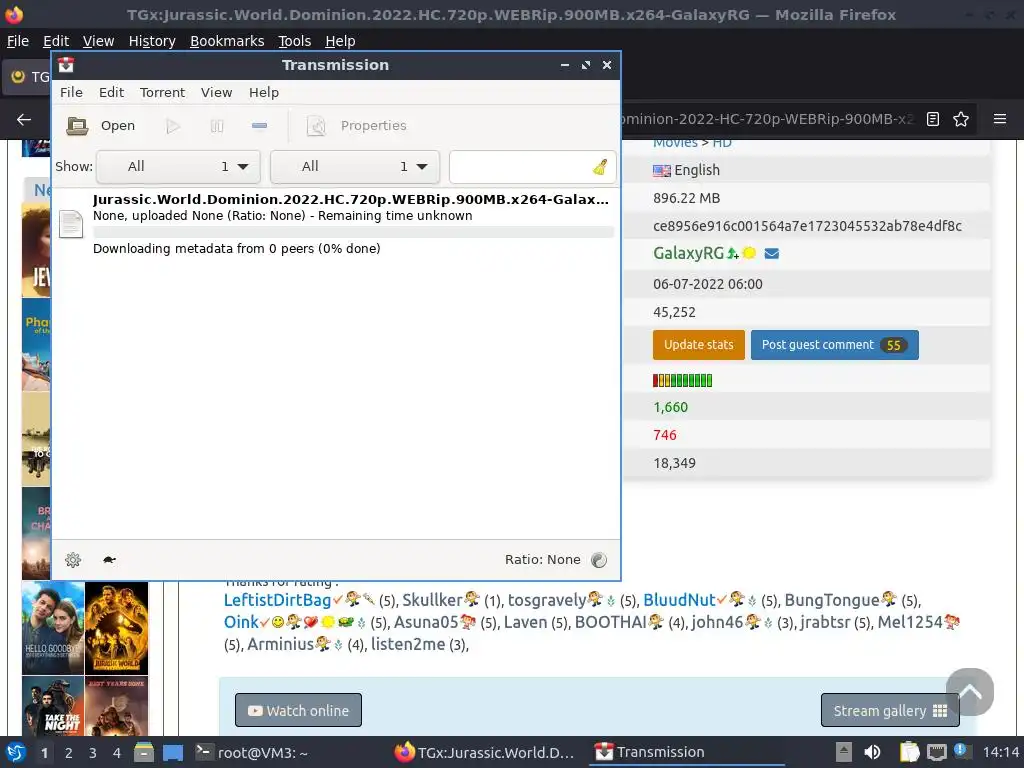This screenshot has height=768, width=1024.
Task: Remove torrent with the minus toolbar icon
Action: point(259,125)
